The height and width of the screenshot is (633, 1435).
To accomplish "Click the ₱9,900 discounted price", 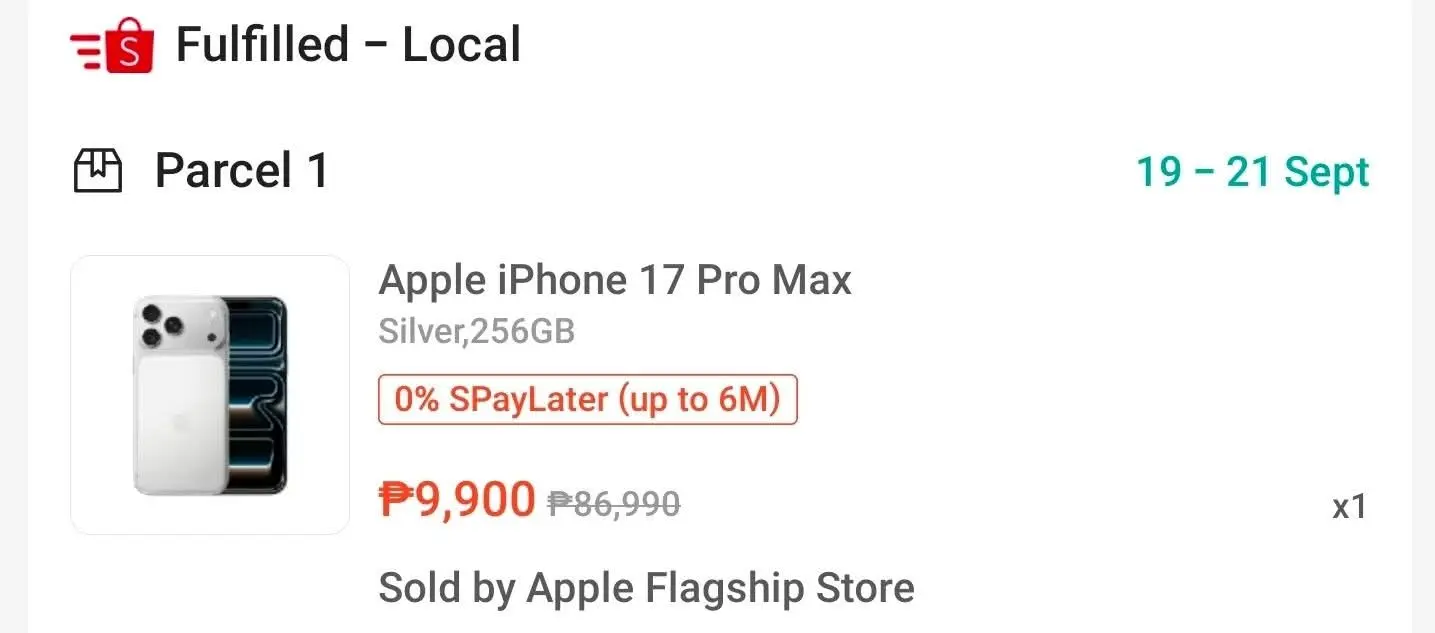I will point(457,499).
